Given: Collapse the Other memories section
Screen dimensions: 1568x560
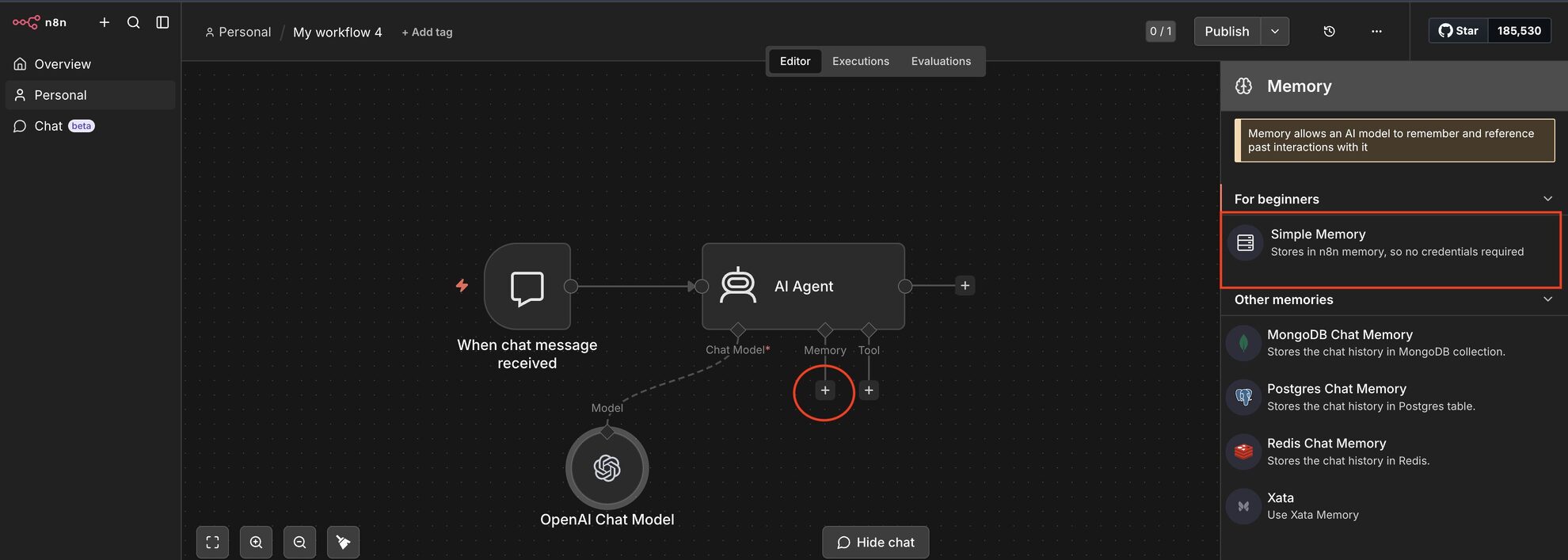Looking at the screenshot, I should pos(1548,299).
